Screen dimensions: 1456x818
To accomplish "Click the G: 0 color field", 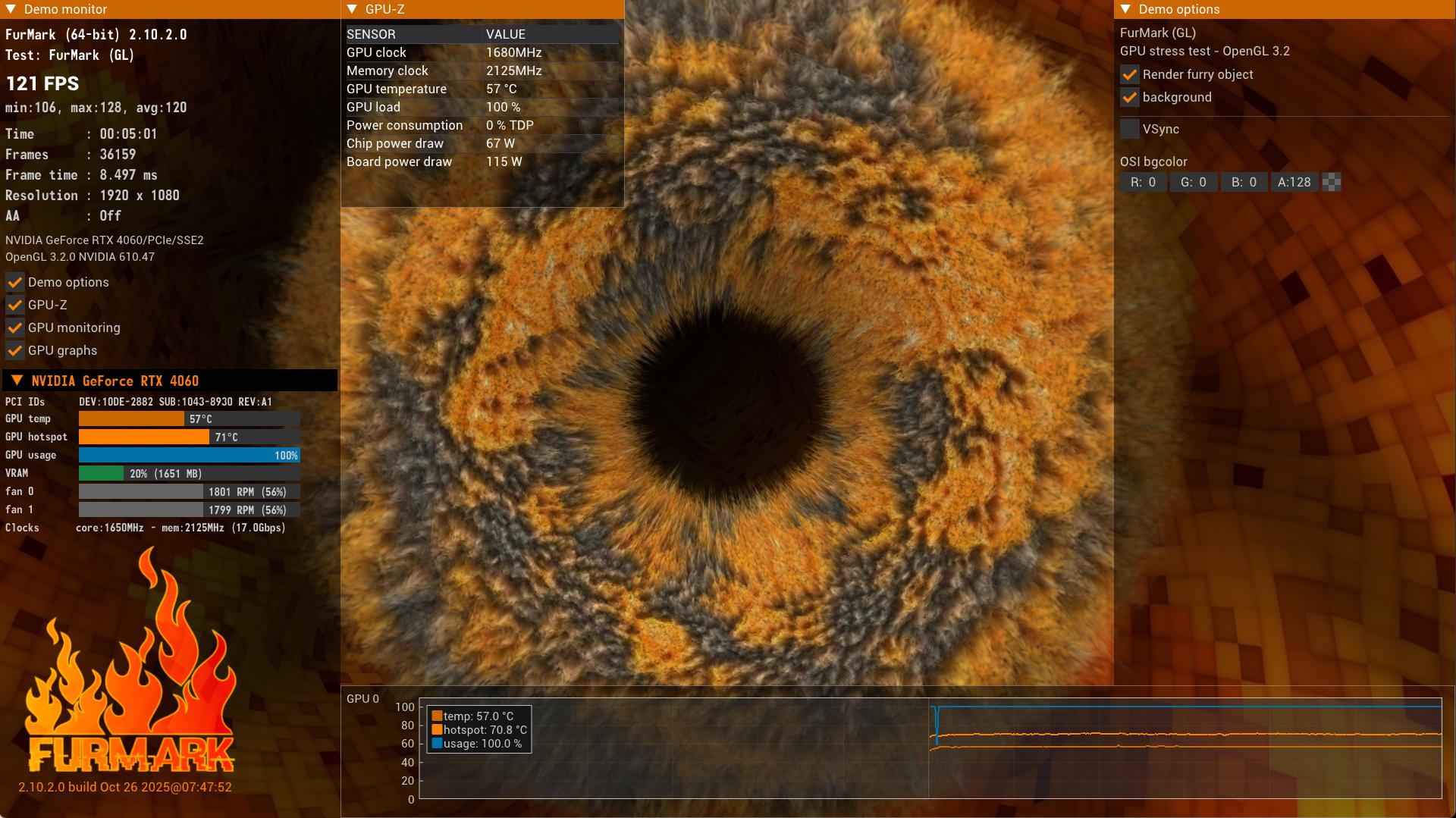I will click(x=1193, y=182).
